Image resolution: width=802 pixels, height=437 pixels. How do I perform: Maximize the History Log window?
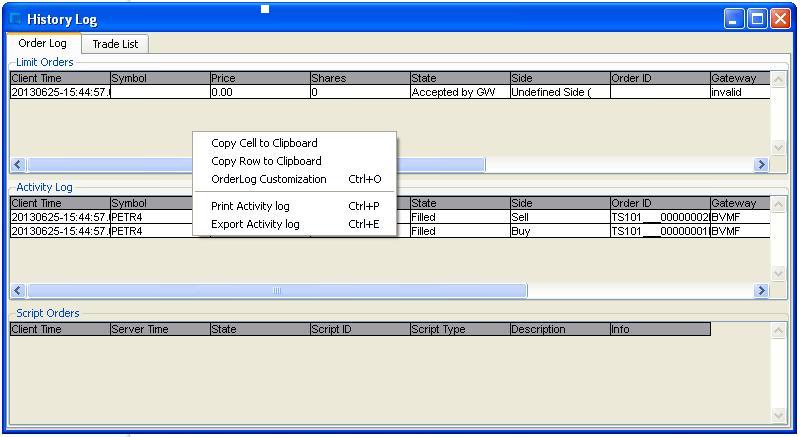coord(757,19)
